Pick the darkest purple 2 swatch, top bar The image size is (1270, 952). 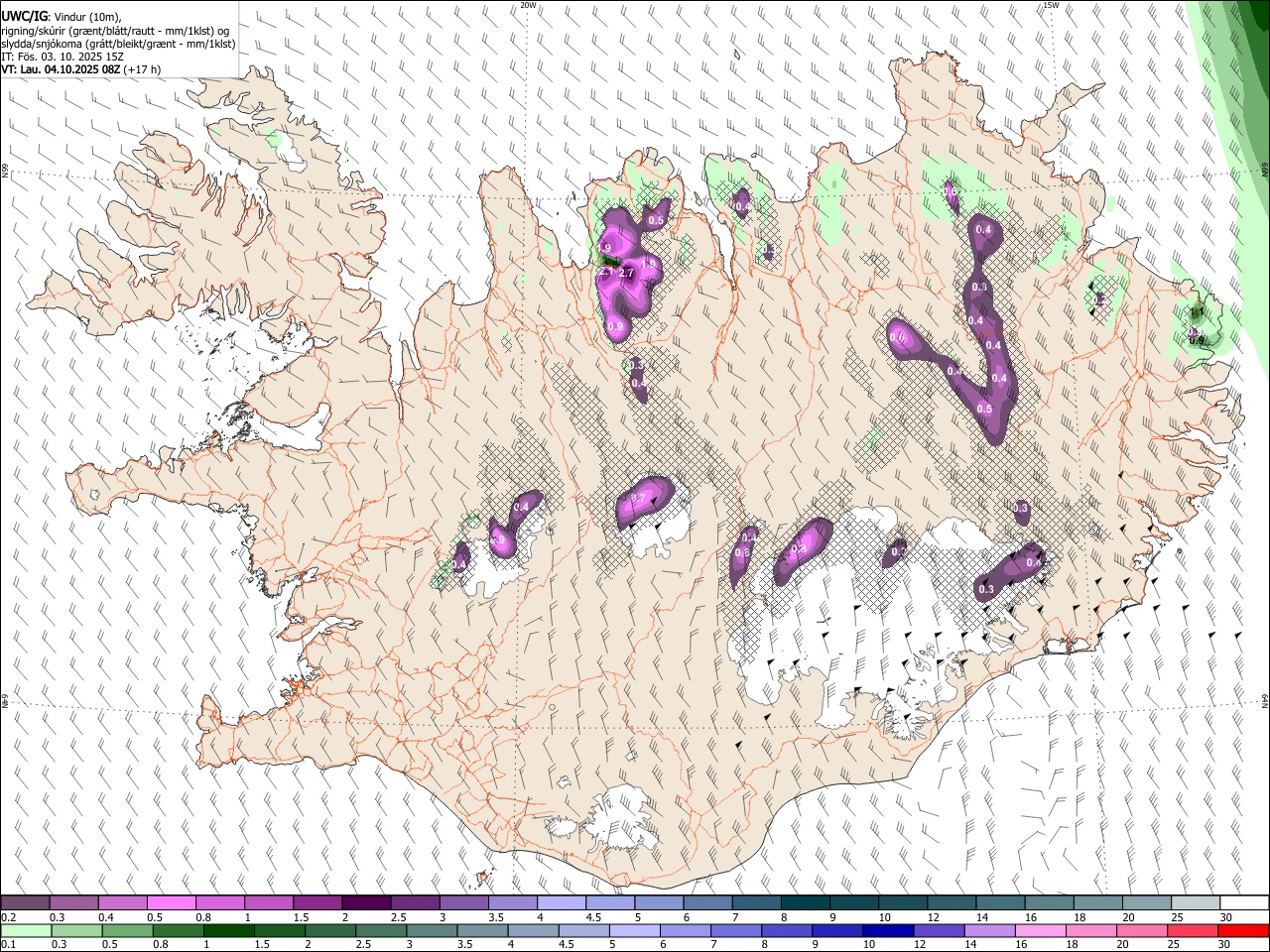click(x=366, y=903)
